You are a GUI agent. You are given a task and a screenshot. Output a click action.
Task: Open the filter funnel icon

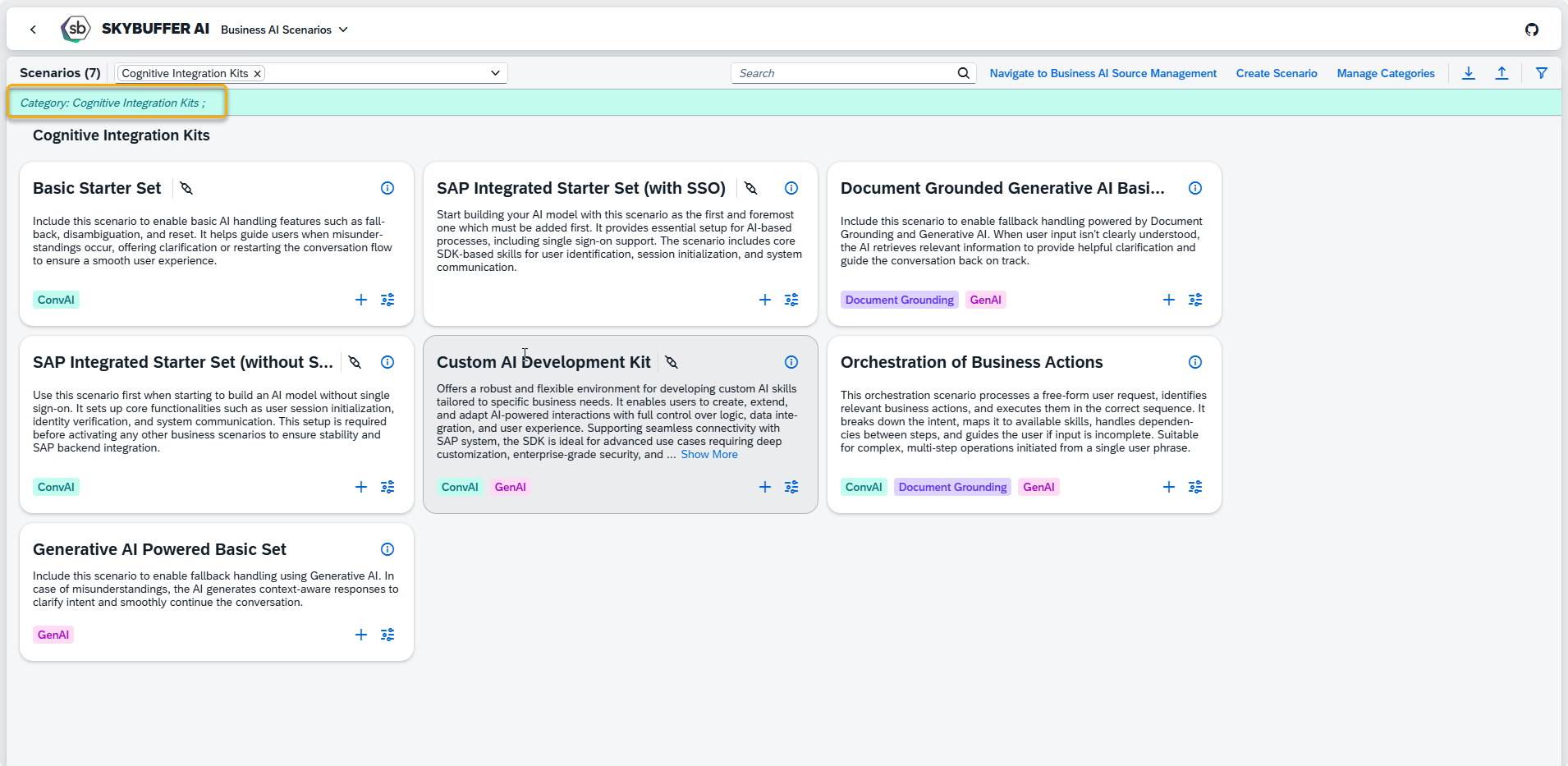tap(1542, 73)
